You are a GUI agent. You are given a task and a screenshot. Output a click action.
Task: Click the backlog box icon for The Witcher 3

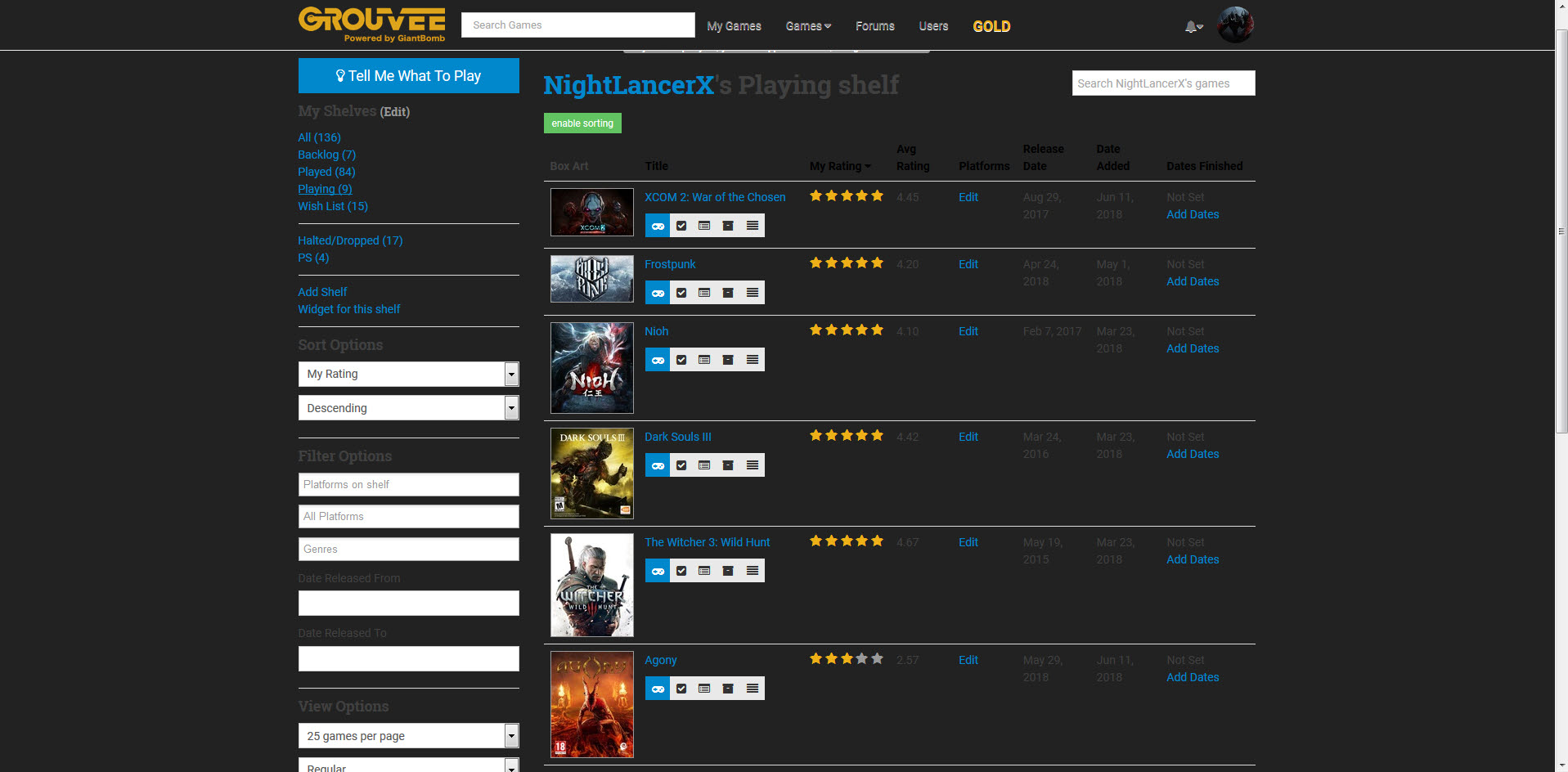pyautogui.click(x=728, y=571)
